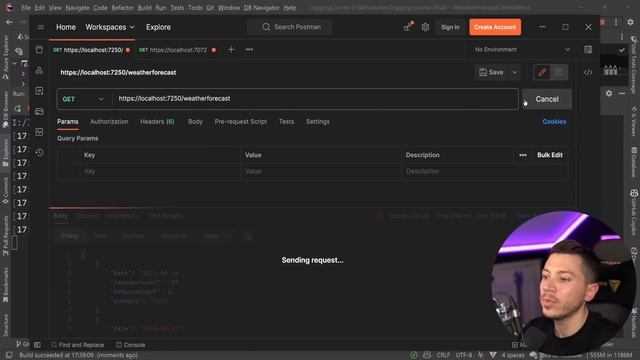Click the pencil edit icon beside Save
Viewport: 640px width, 360px height.
click(x=542, y=73)
